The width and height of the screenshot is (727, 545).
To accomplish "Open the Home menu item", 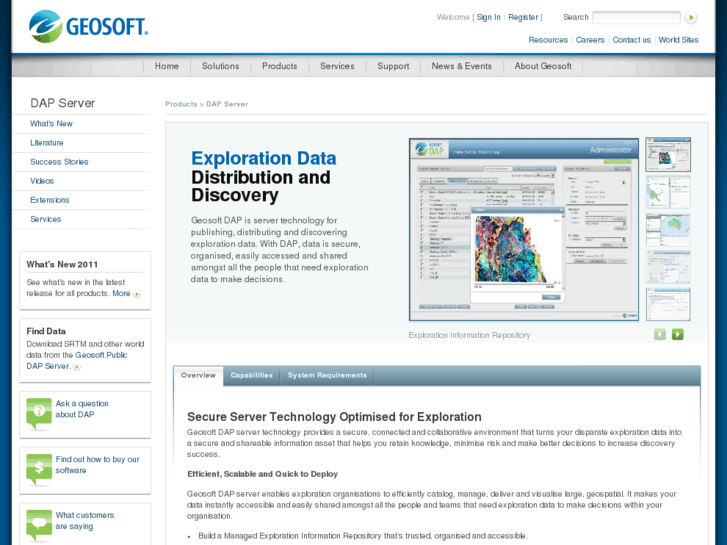I will pos(166,66).
